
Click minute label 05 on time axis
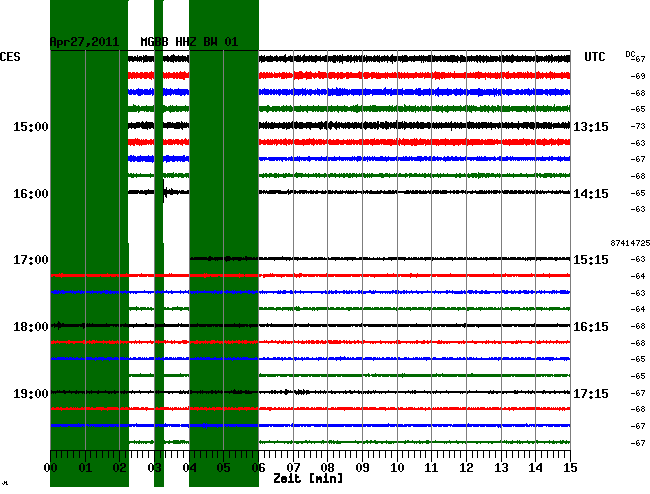tap(223, 467)
